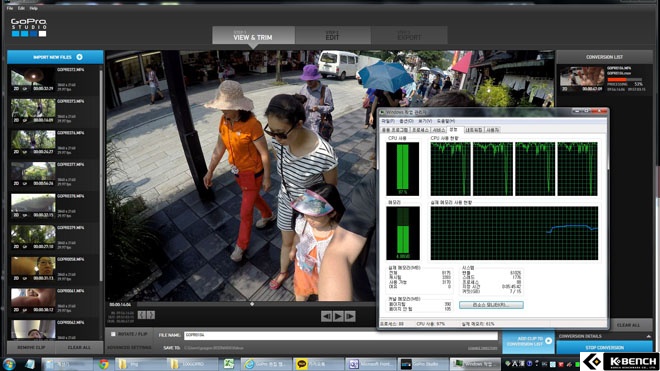660x371 pixels.
Task: Open Resource Monitor button in Task Manager
Action: (x=491, y=305)
